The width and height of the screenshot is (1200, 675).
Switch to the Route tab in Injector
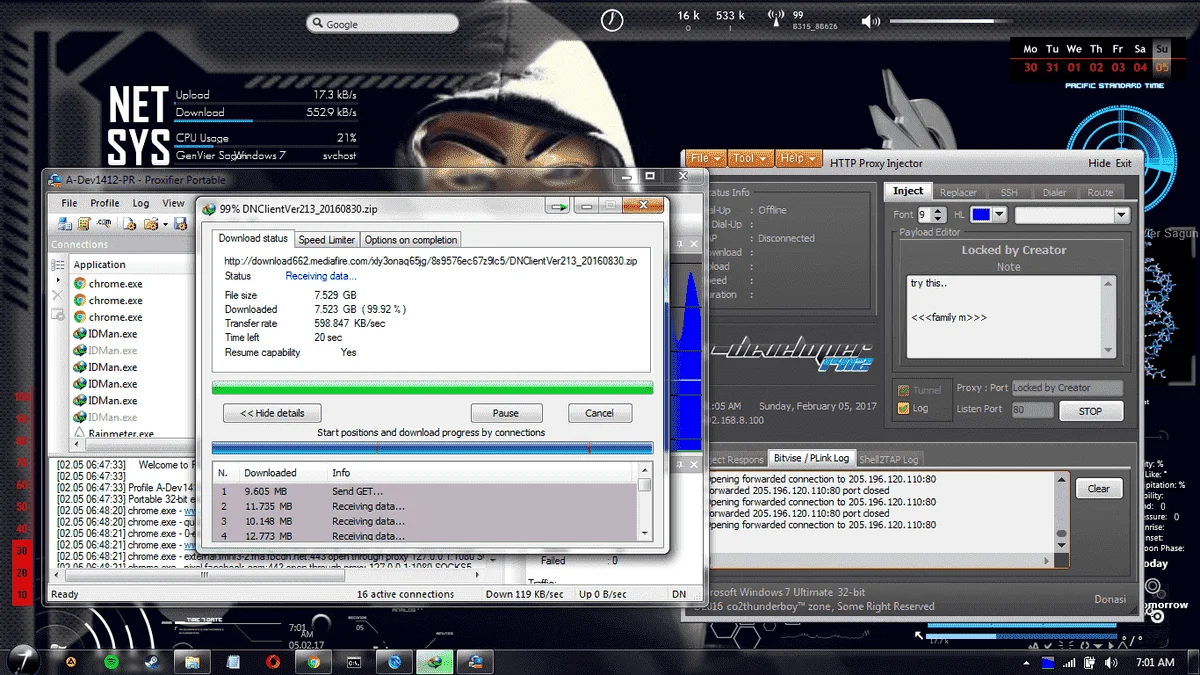[x=1100, y=192]
